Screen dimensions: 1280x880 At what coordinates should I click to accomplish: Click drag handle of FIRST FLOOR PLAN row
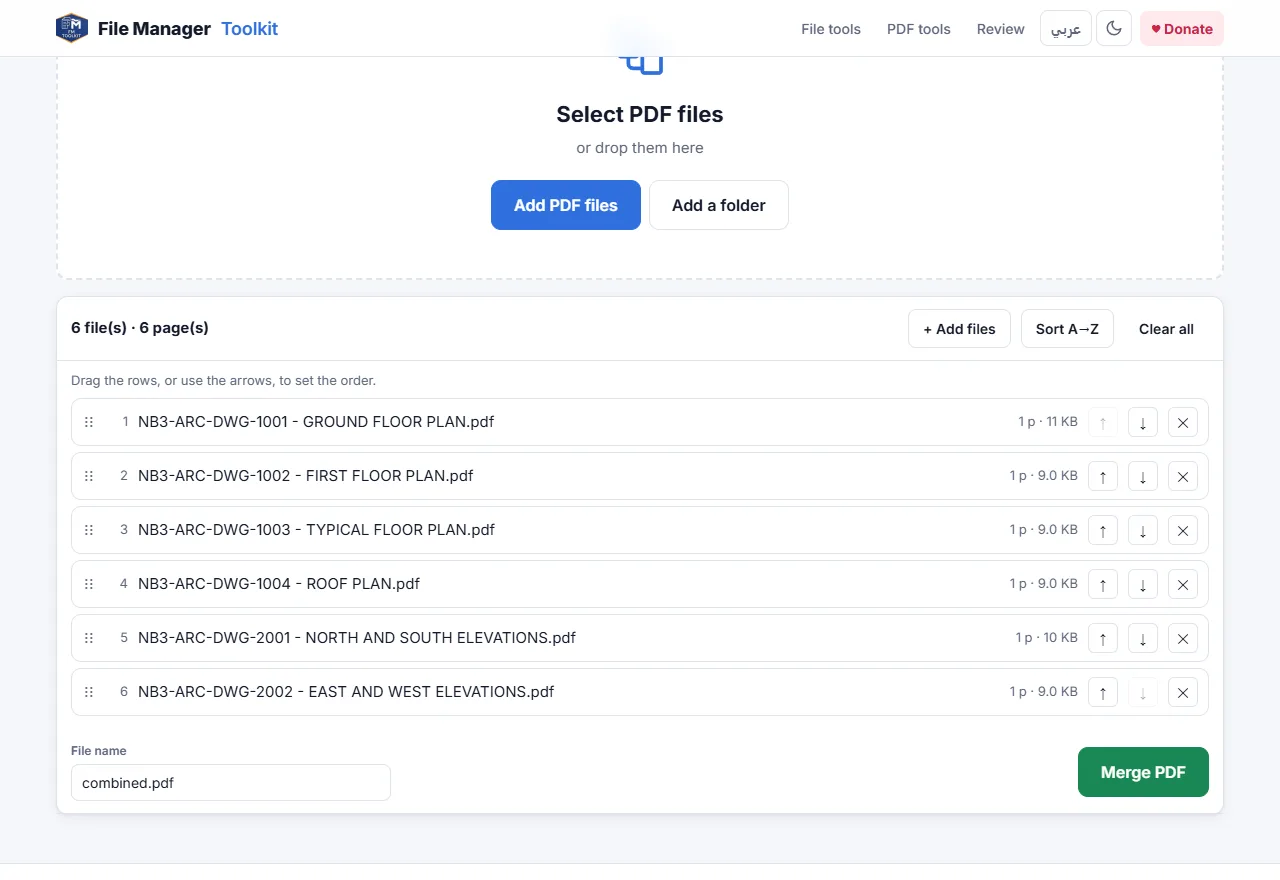(x=89, y=476)
